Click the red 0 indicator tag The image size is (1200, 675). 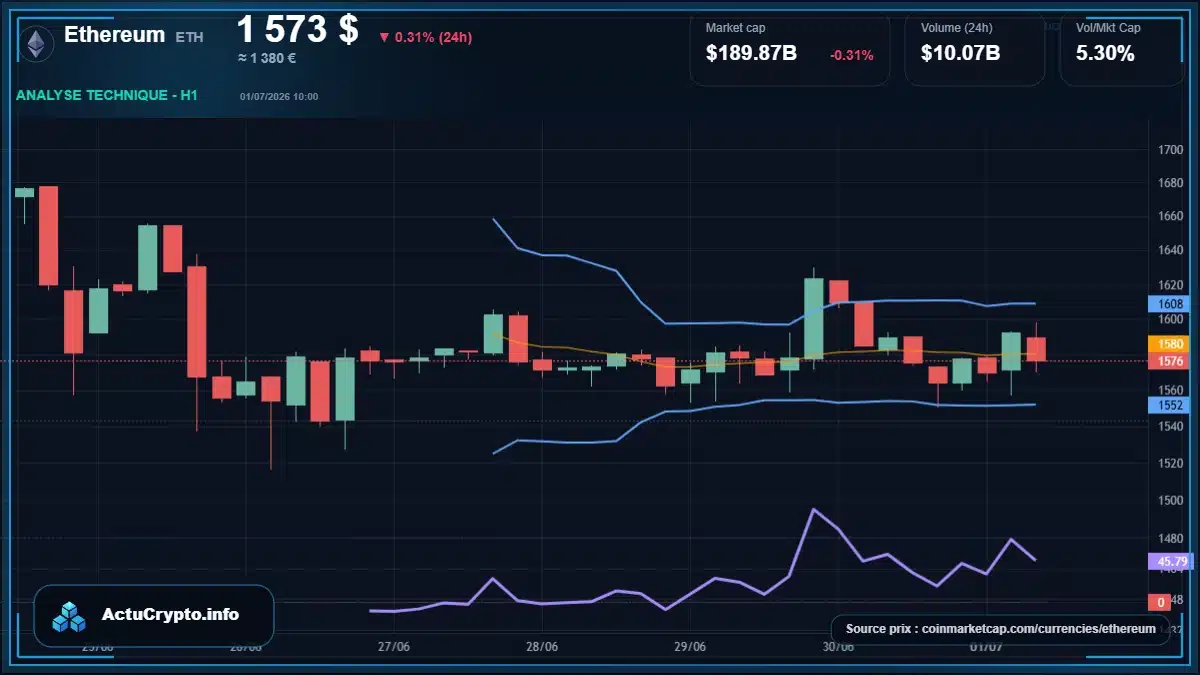coord(1160,602)
